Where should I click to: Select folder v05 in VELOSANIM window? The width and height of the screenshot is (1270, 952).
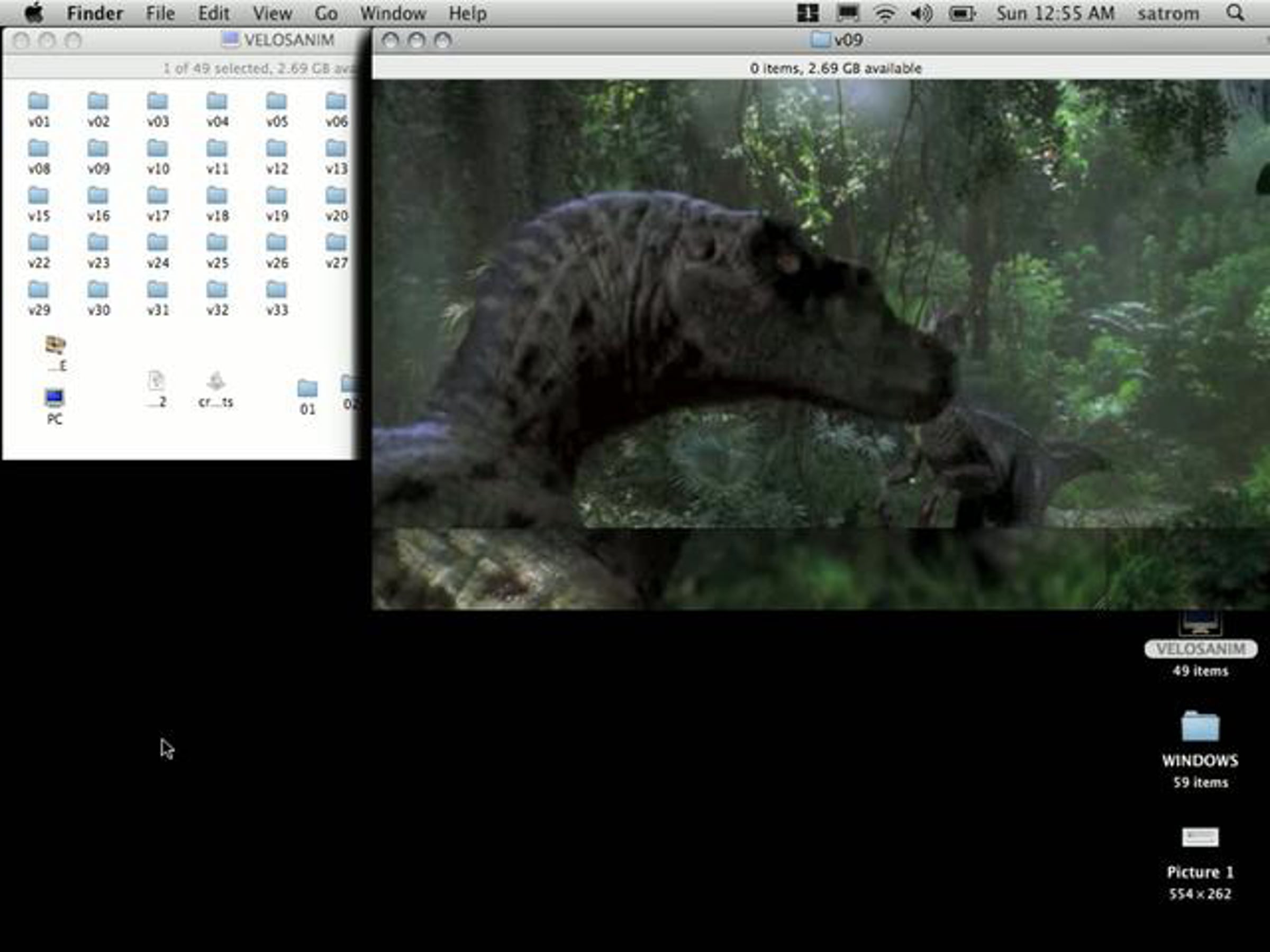(x=277, y=109)
